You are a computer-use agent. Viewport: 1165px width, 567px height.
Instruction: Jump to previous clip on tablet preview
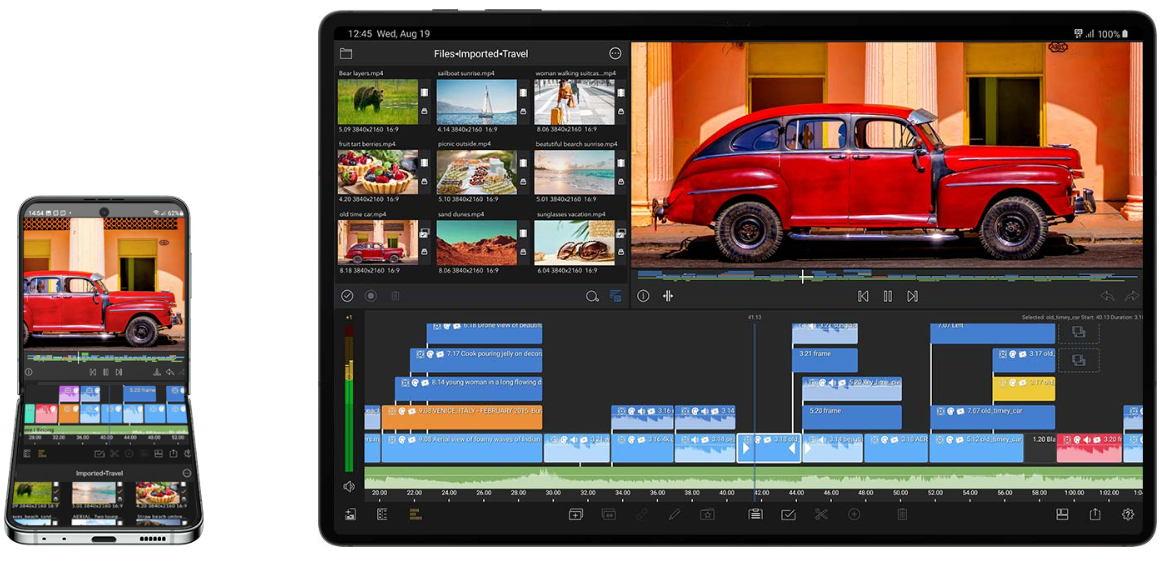tap(863, 296)
